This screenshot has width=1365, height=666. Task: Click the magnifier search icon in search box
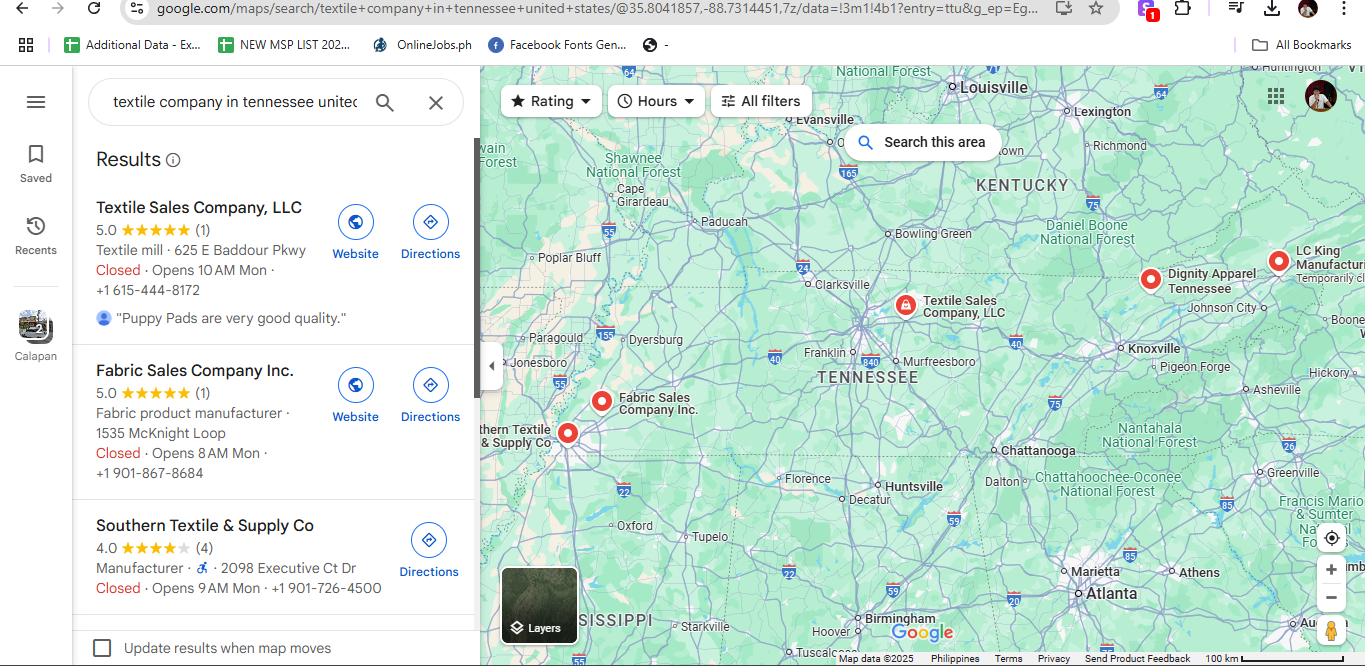(x=385, y=102)
